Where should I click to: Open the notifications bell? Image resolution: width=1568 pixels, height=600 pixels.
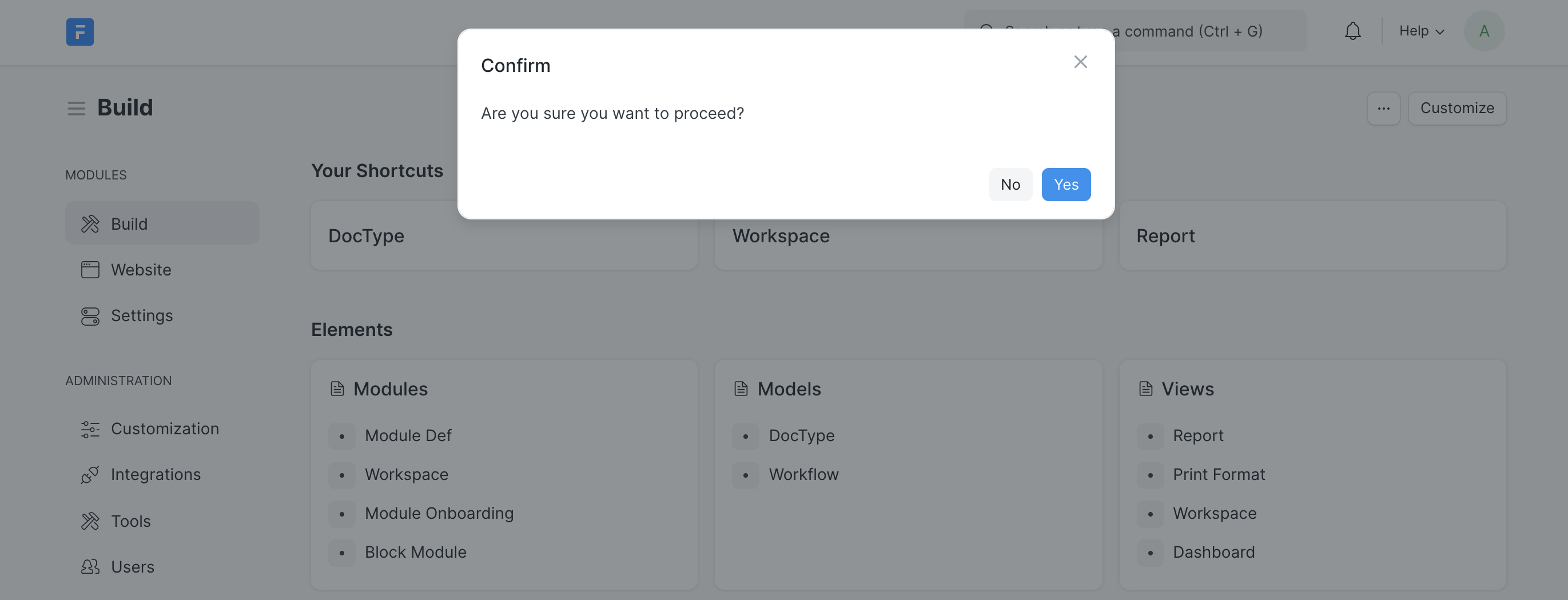1352,31
